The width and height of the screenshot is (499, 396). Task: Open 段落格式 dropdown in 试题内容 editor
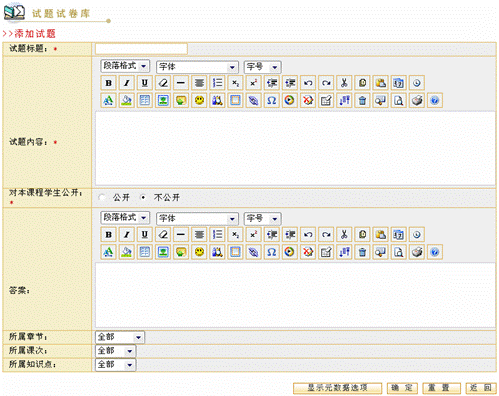click(x=125, y=66)
